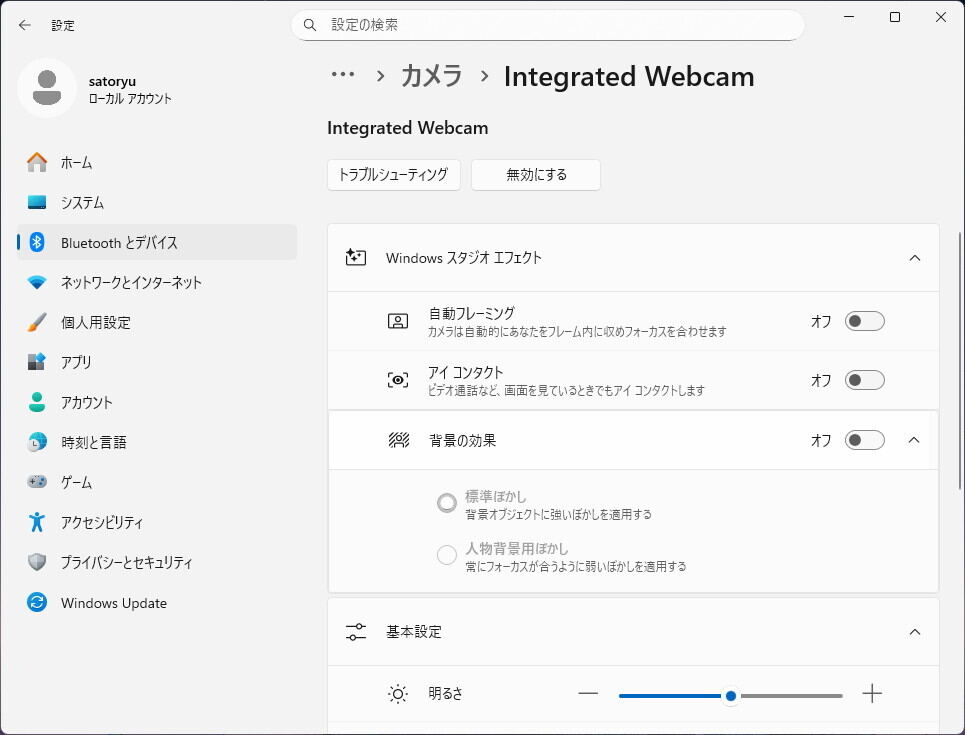965x735 pixels.
Task: Click the settings search field
Action: [547, 25]
